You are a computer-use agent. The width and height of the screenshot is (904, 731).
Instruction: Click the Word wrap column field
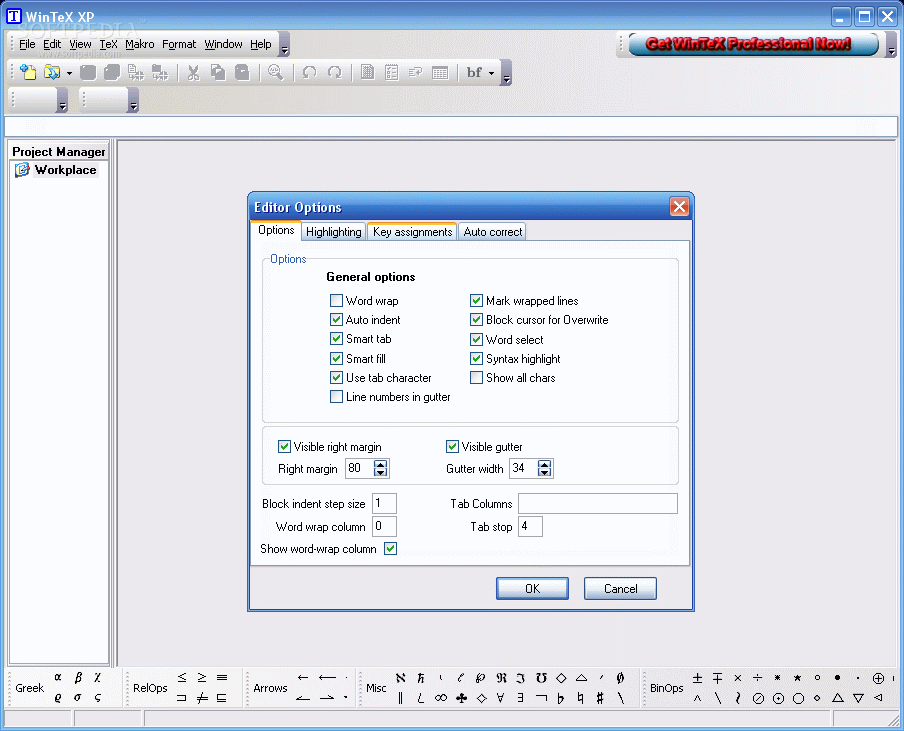tap(385, 526)
